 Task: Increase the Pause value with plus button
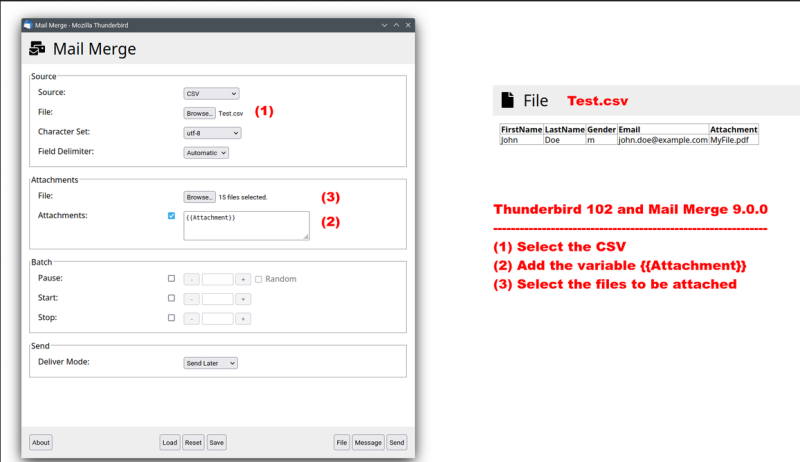click(x=243, y=279)
